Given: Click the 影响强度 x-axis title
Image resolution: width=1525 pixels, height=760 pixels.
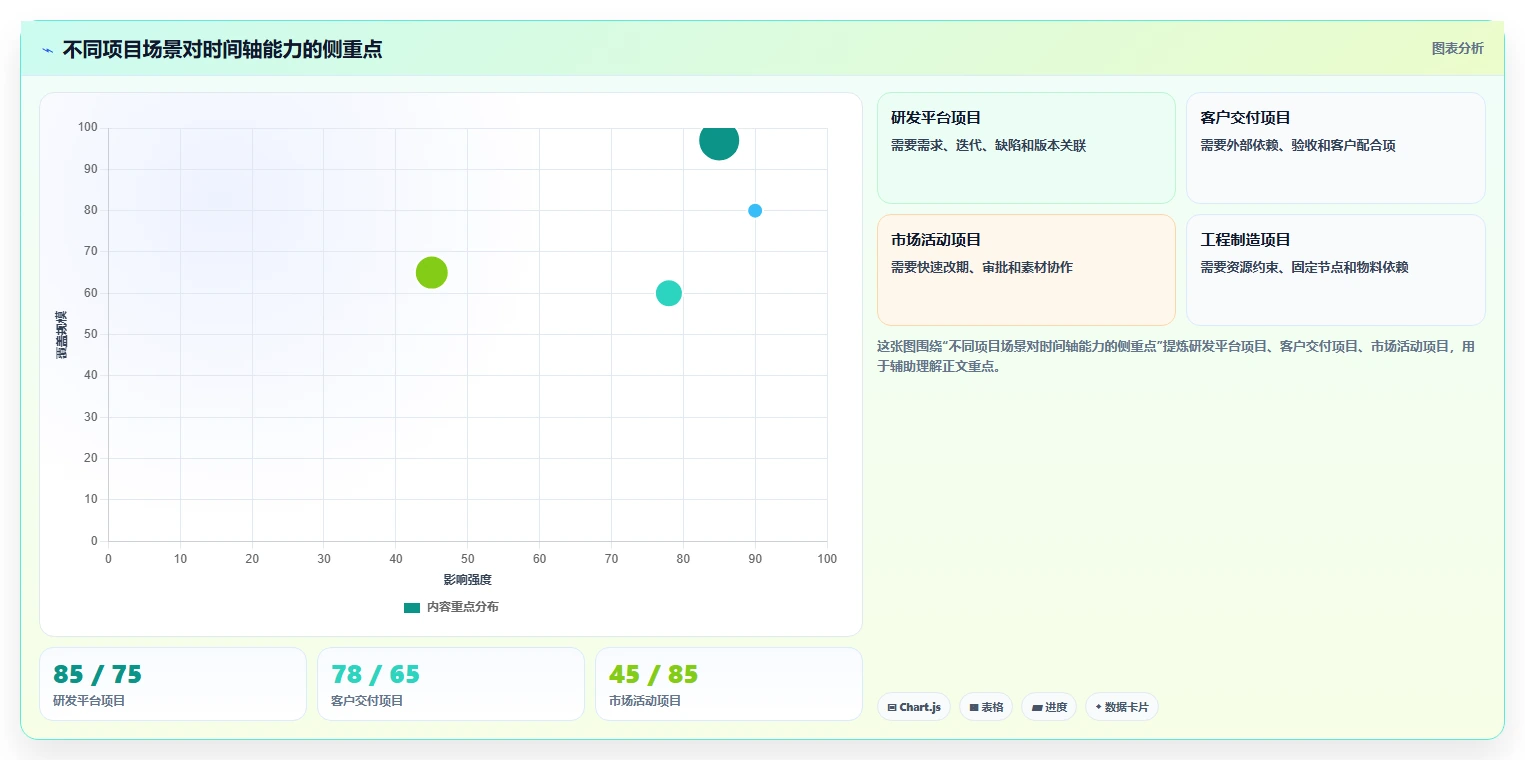Looking at the screenshot, I should (468, 580).
